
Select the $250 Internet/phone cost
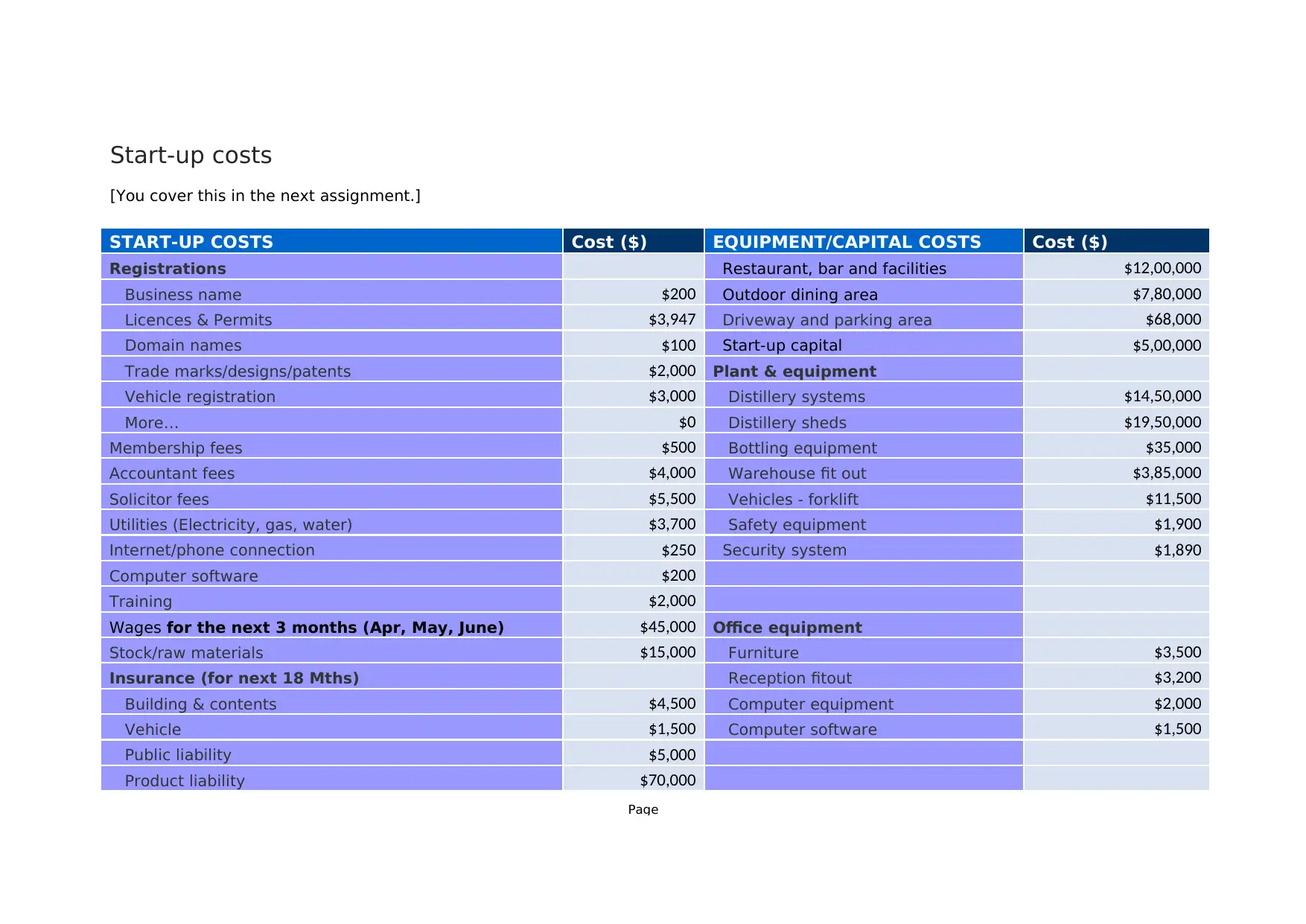click(678, 550)
